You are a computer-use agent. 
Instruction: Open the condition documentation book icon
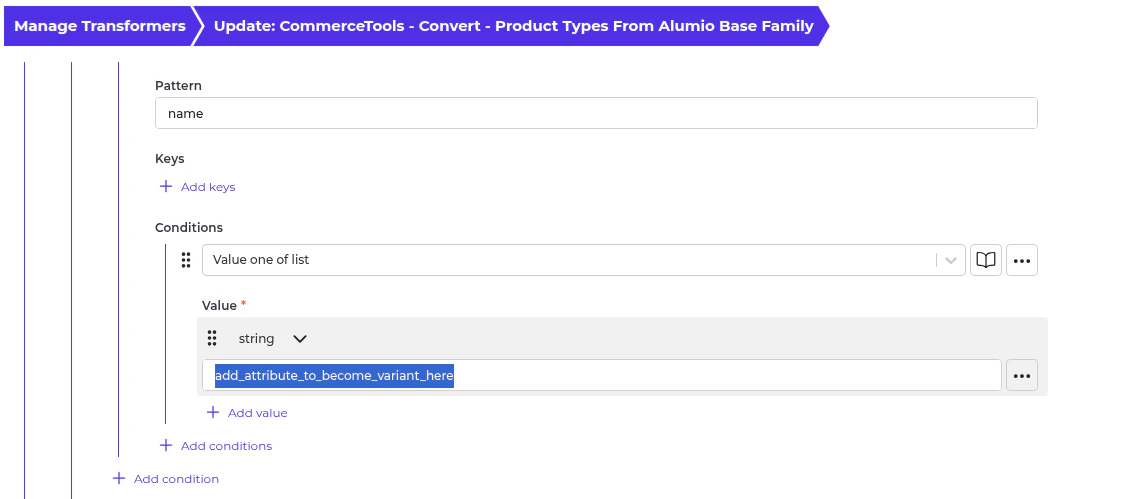(986, 260)
